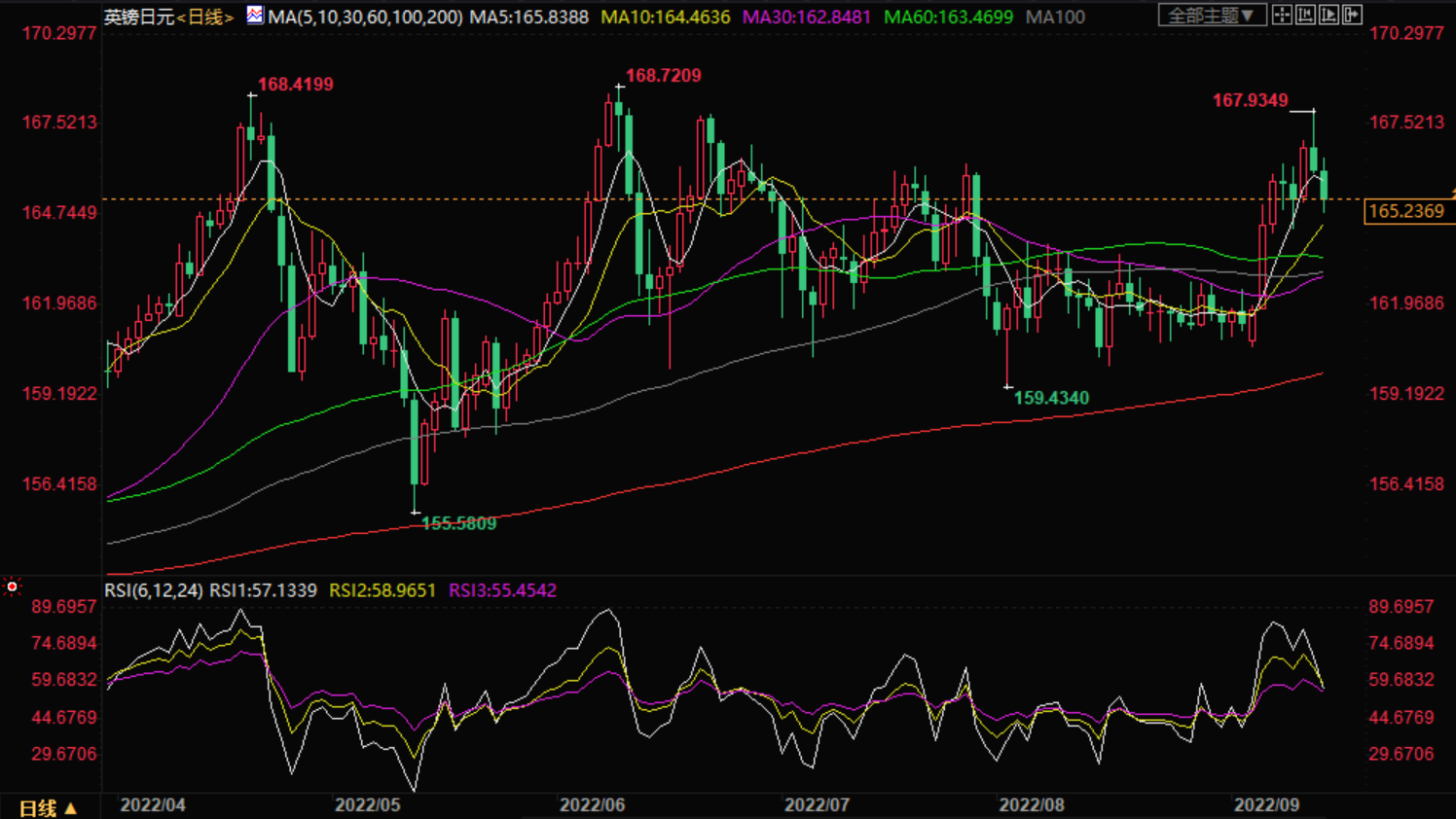Click the red sun marker icon
Image resolution: width=1456 pixels, height=819 pixels.
[x=12, y=587]
